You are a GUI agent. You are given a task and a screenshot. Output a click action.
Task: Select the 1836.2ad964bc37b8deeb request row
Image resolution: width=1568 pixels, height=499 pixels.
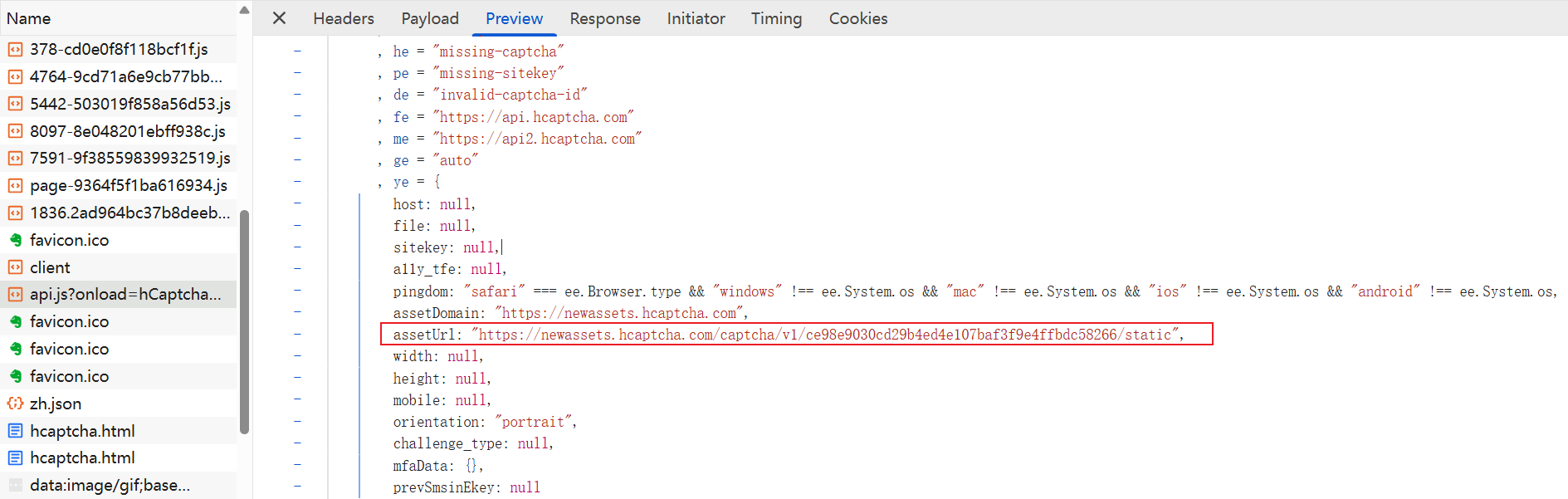point(129,213)
